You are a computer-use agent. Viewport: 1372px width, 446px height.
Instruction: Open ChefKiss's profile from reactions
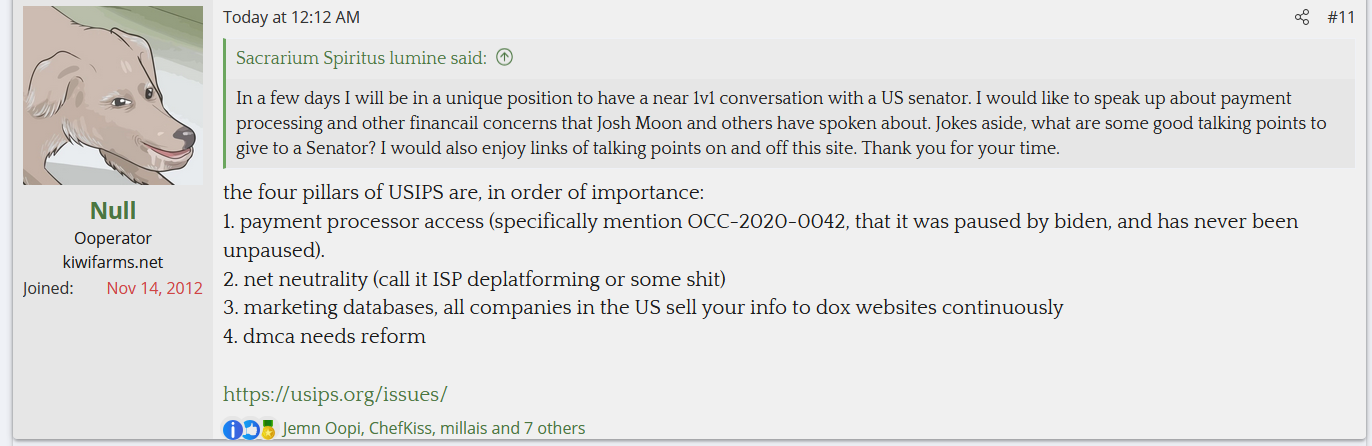tap(402, 429)
